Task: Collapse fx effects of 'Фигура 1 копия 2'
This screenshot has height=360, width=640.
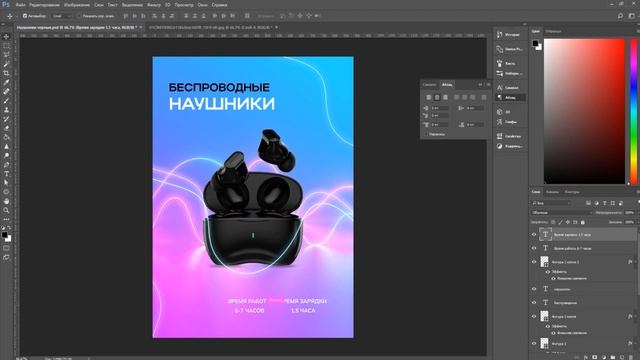Action: point(635,262)
